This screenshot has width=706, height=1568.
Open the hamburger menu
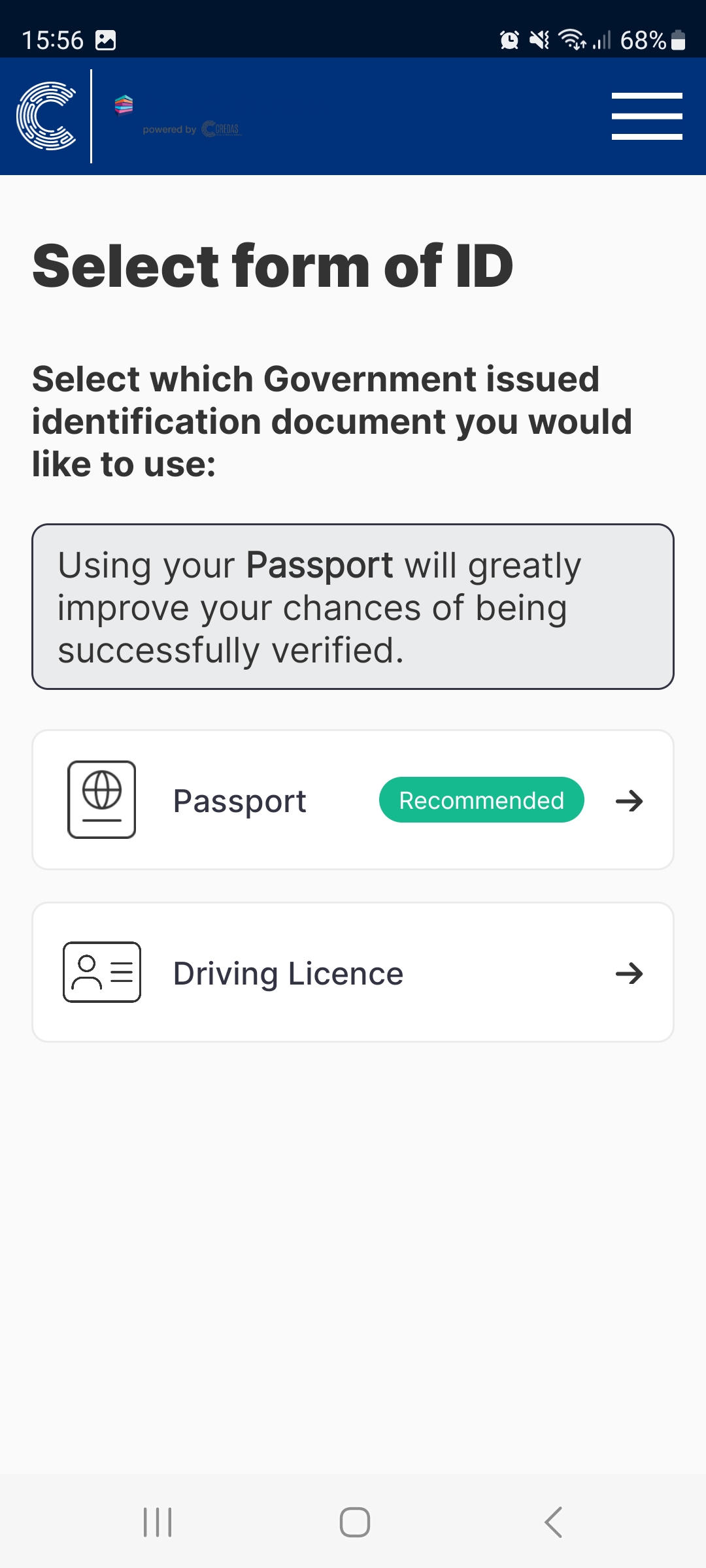(x=647, y=116)
